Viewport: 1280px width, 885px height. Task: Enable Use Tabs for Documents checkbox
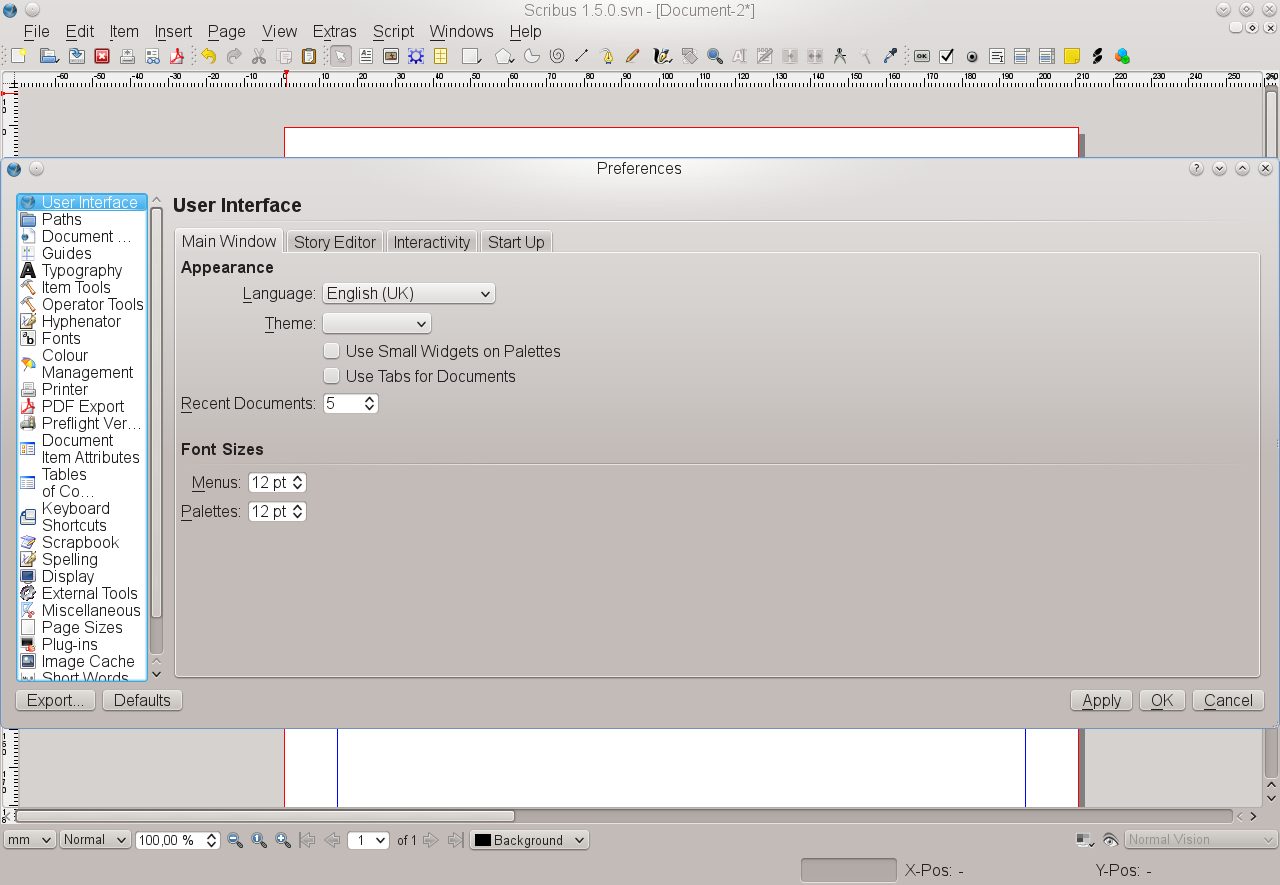pyautogui.click(x=332, y=376)
